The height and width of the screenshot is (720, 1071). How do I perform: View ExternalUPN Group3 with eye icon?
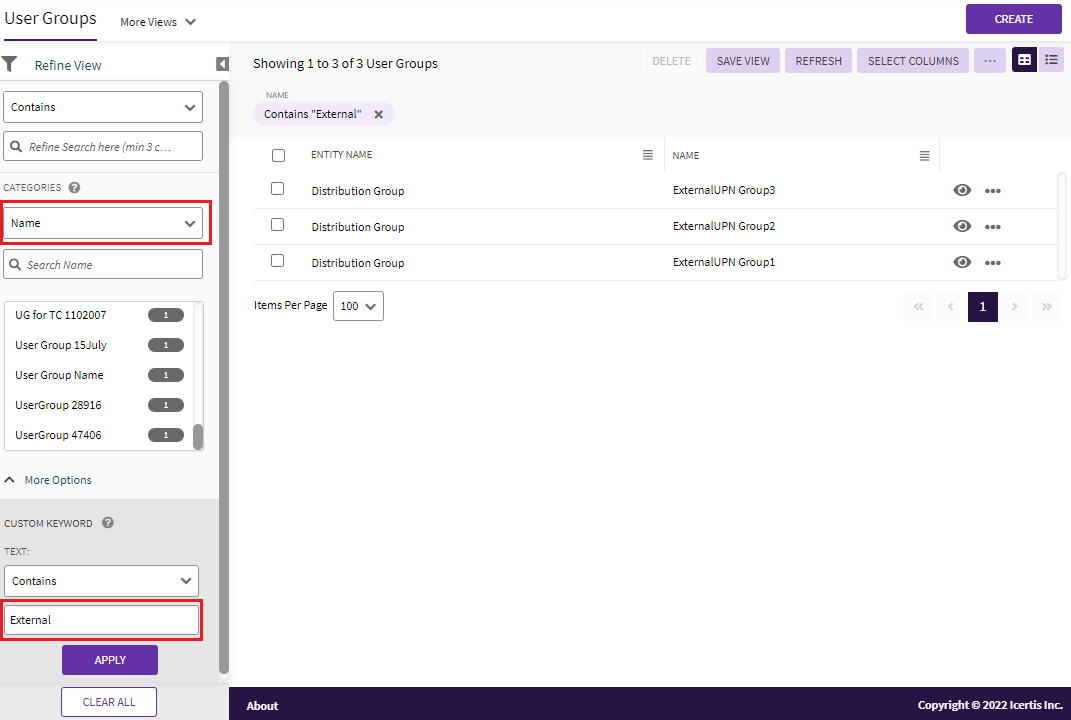coord(962,190)
